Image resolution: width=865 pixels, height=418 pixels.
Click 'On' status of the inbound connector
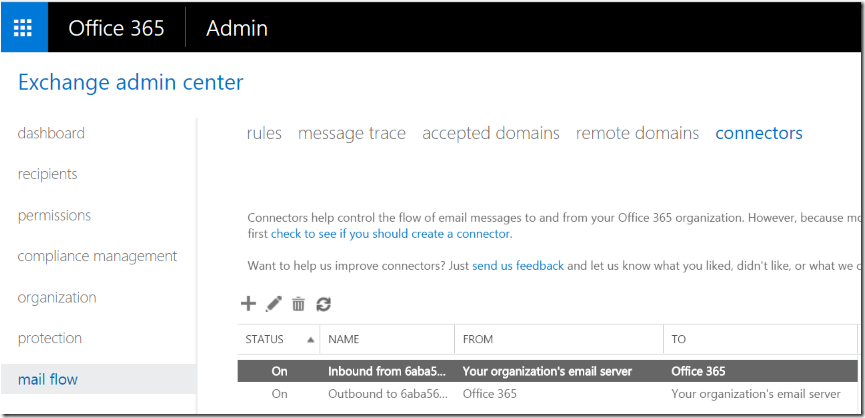point(280,371)
